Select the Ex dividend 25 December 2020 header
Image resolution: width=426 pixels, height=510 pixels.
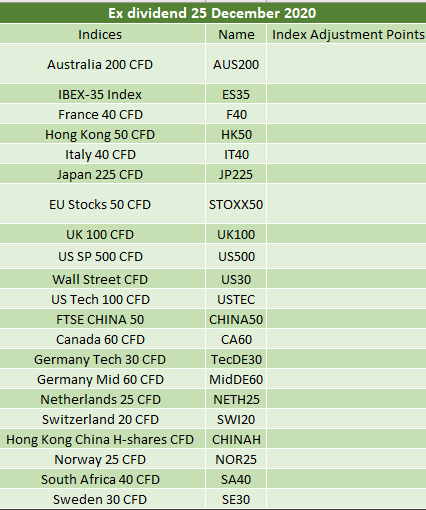[x=213, y=13]
